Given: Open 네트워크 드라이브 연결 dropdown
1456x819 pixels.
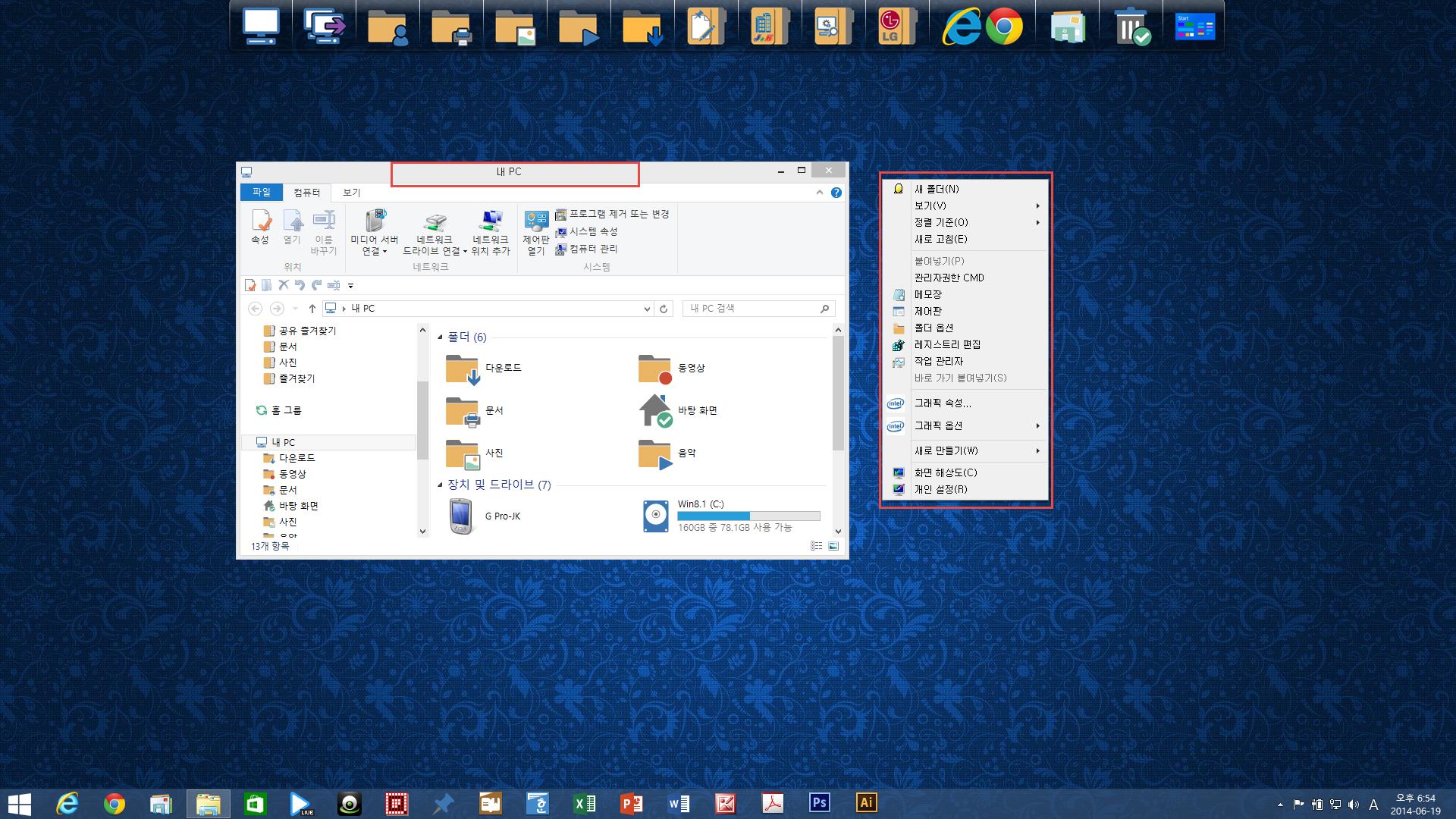Looking at the screenshot, I should coord(435,233).
